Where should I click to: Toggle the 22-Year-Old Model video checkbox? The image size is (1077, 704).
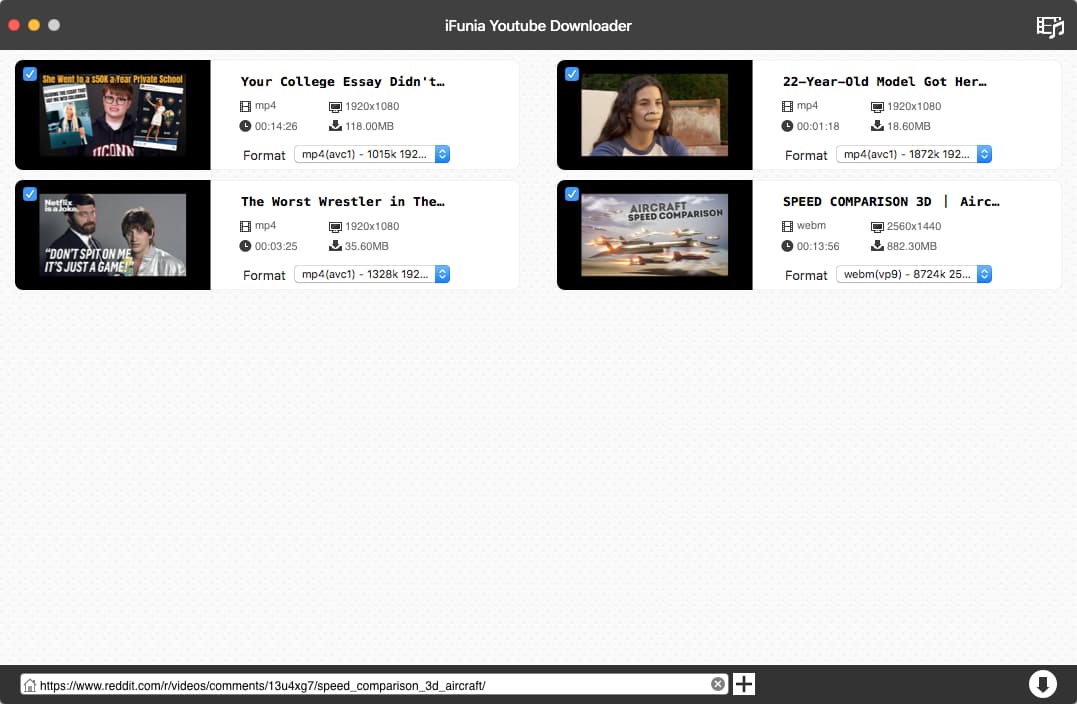(572, 74)
